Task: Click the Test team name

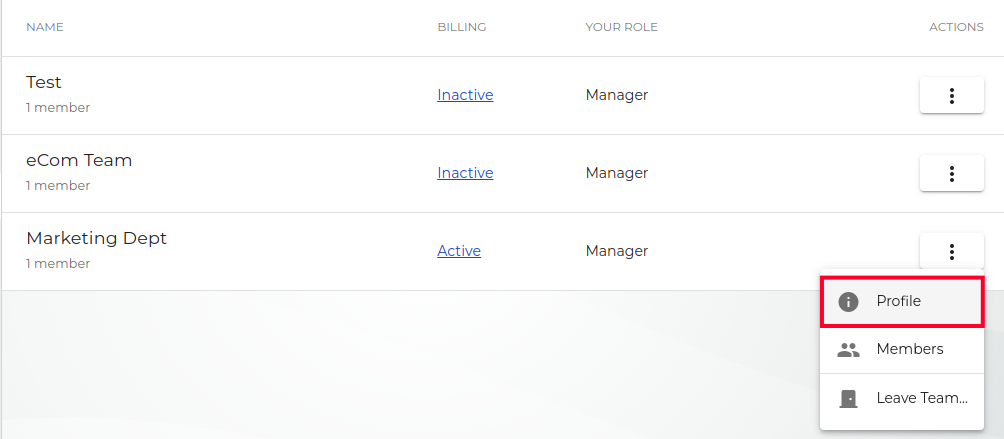Action: click(x=44, y=83)
